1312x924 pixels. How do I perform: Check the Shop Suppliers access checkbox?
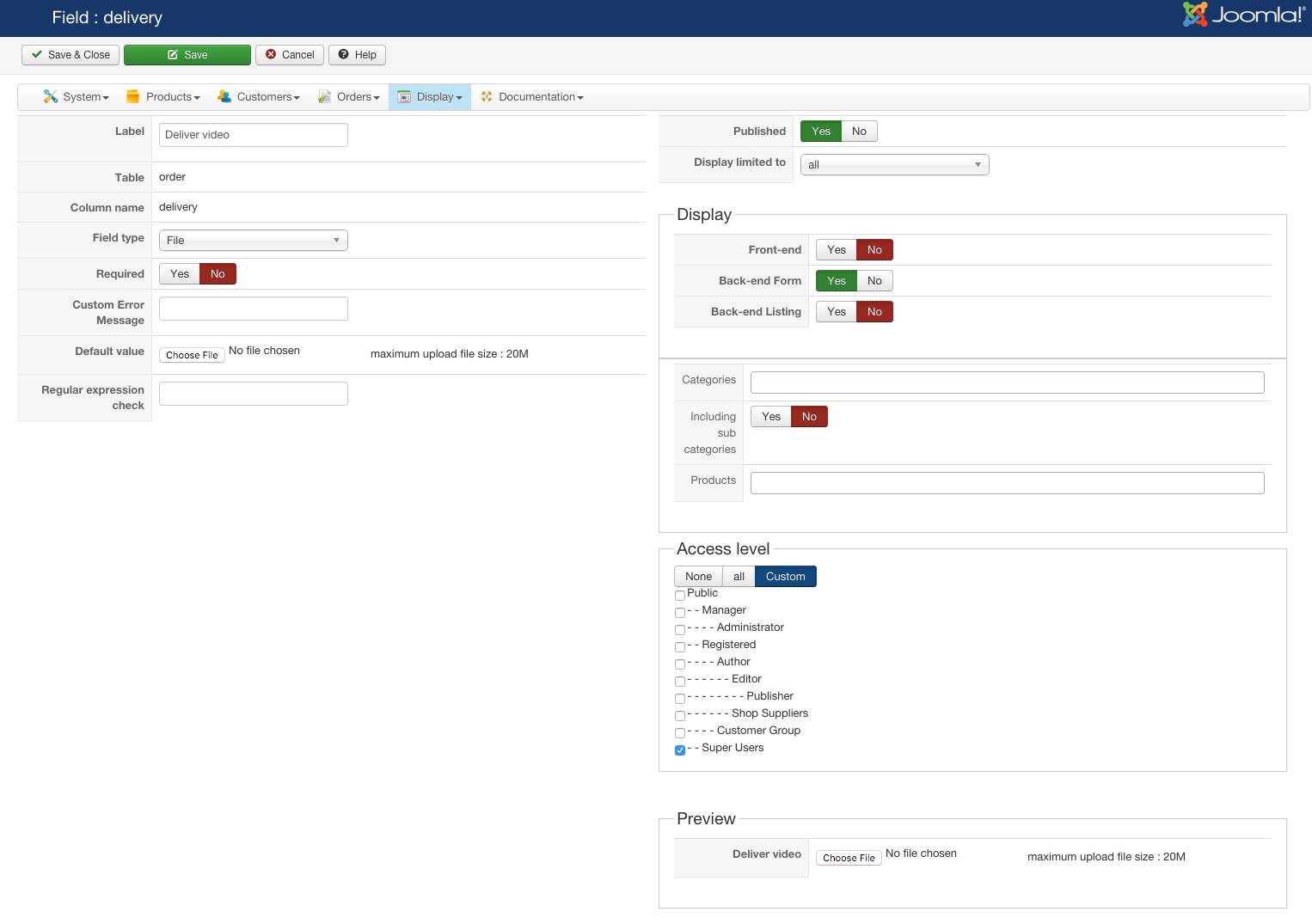click(680, 716)
